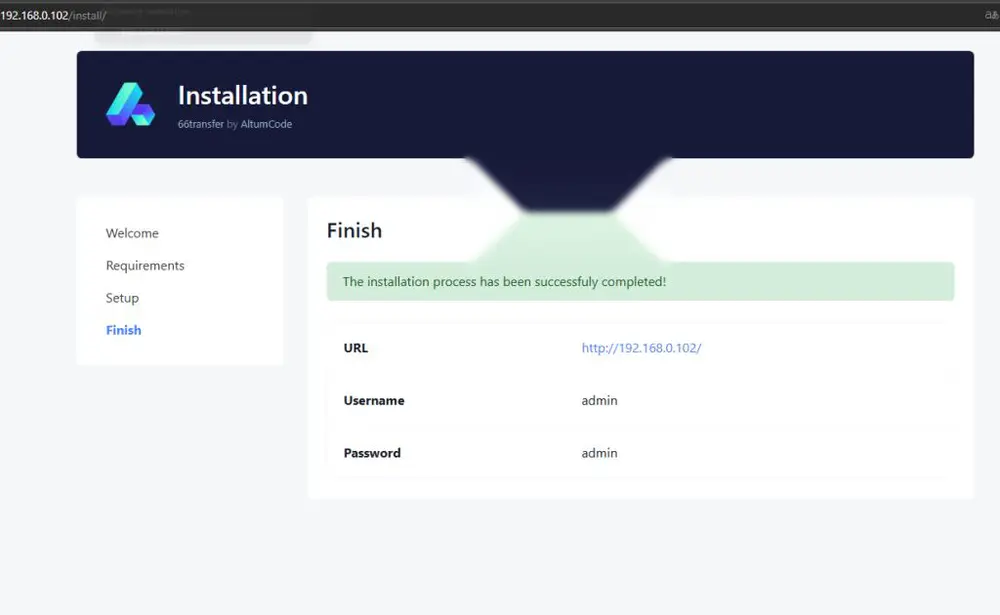Click the Password row label
The height and width of the screenshot is (615, 1000).
pos(372,453)
